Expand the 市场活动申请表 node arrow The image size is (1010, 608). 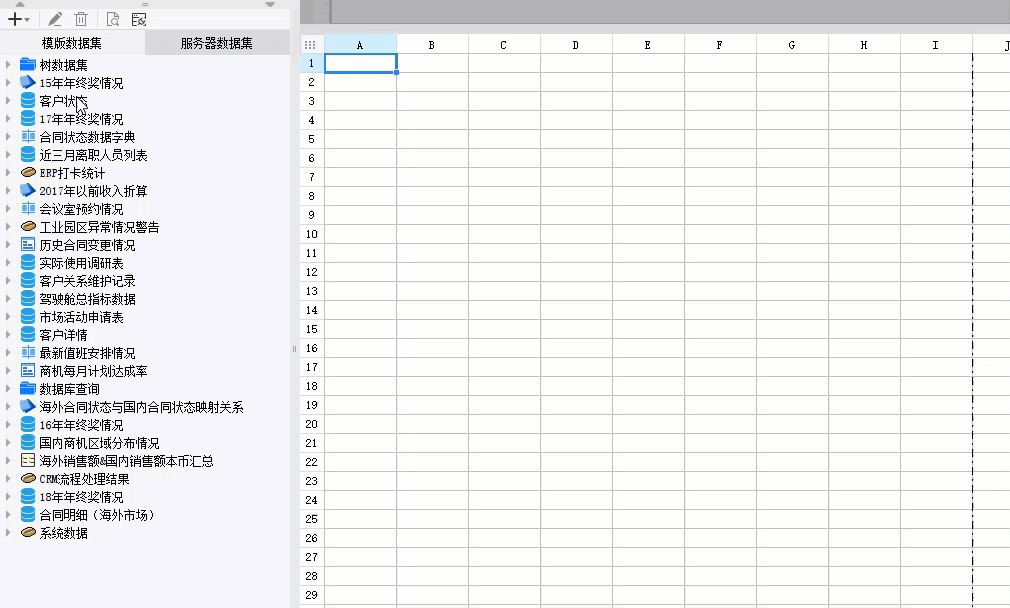click(8, 317)
